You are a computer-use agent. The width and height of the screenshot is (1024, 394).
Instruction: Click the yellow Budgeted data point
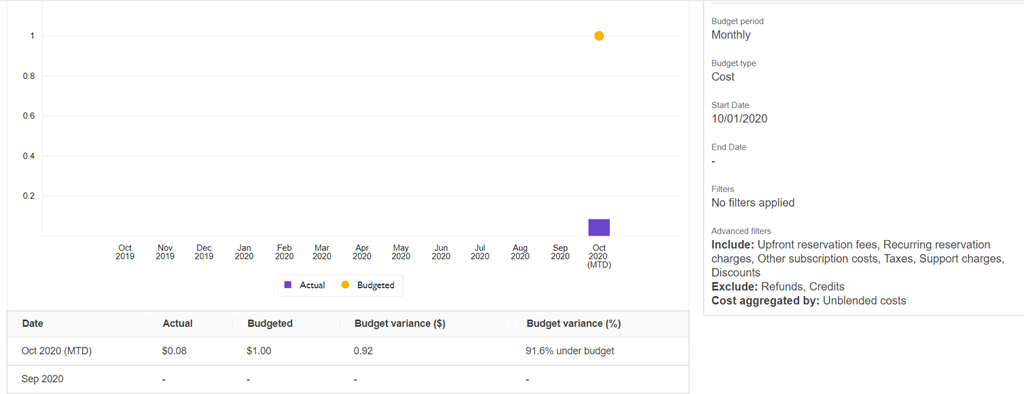599,36
